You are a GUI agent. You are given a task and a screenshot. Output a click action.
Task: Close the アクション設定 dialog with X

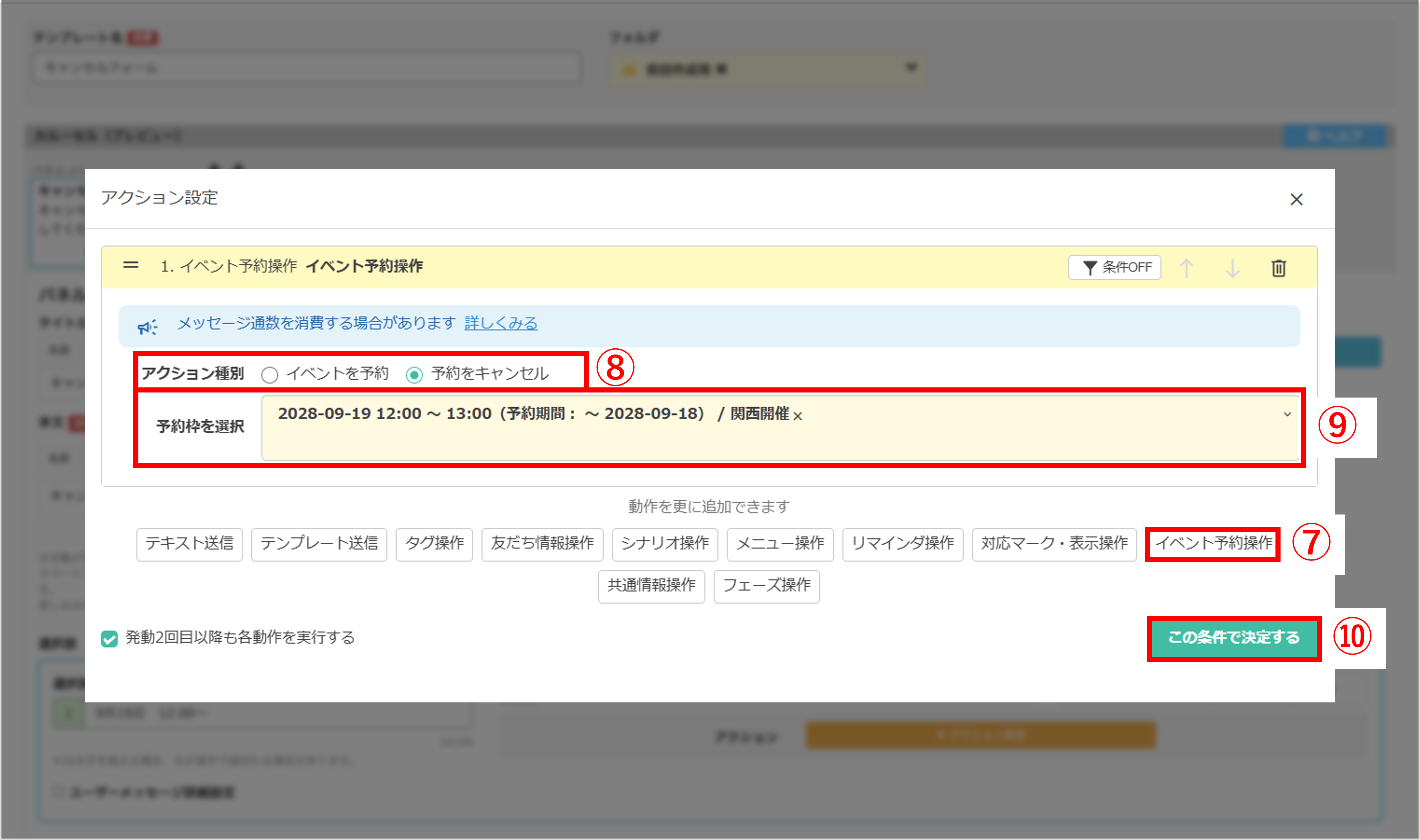1296,199
